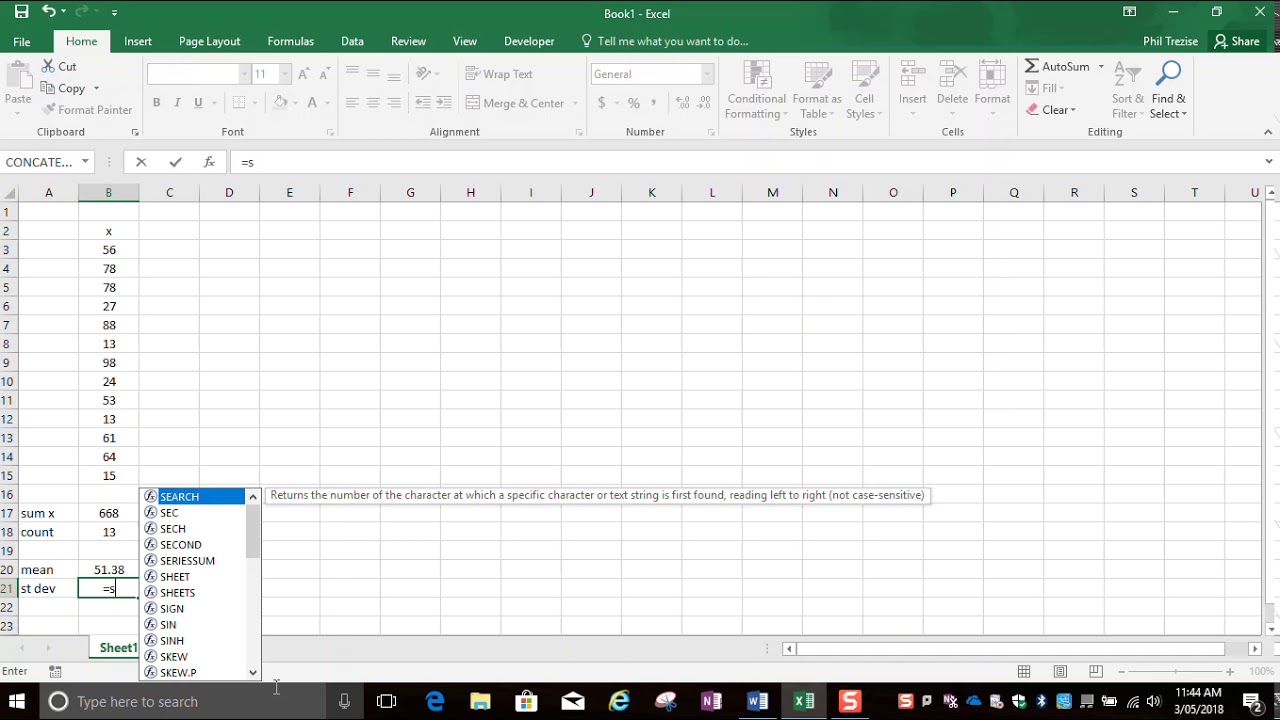Click the Cut scissors icon
1280x720 pixels.
point(48,66)
